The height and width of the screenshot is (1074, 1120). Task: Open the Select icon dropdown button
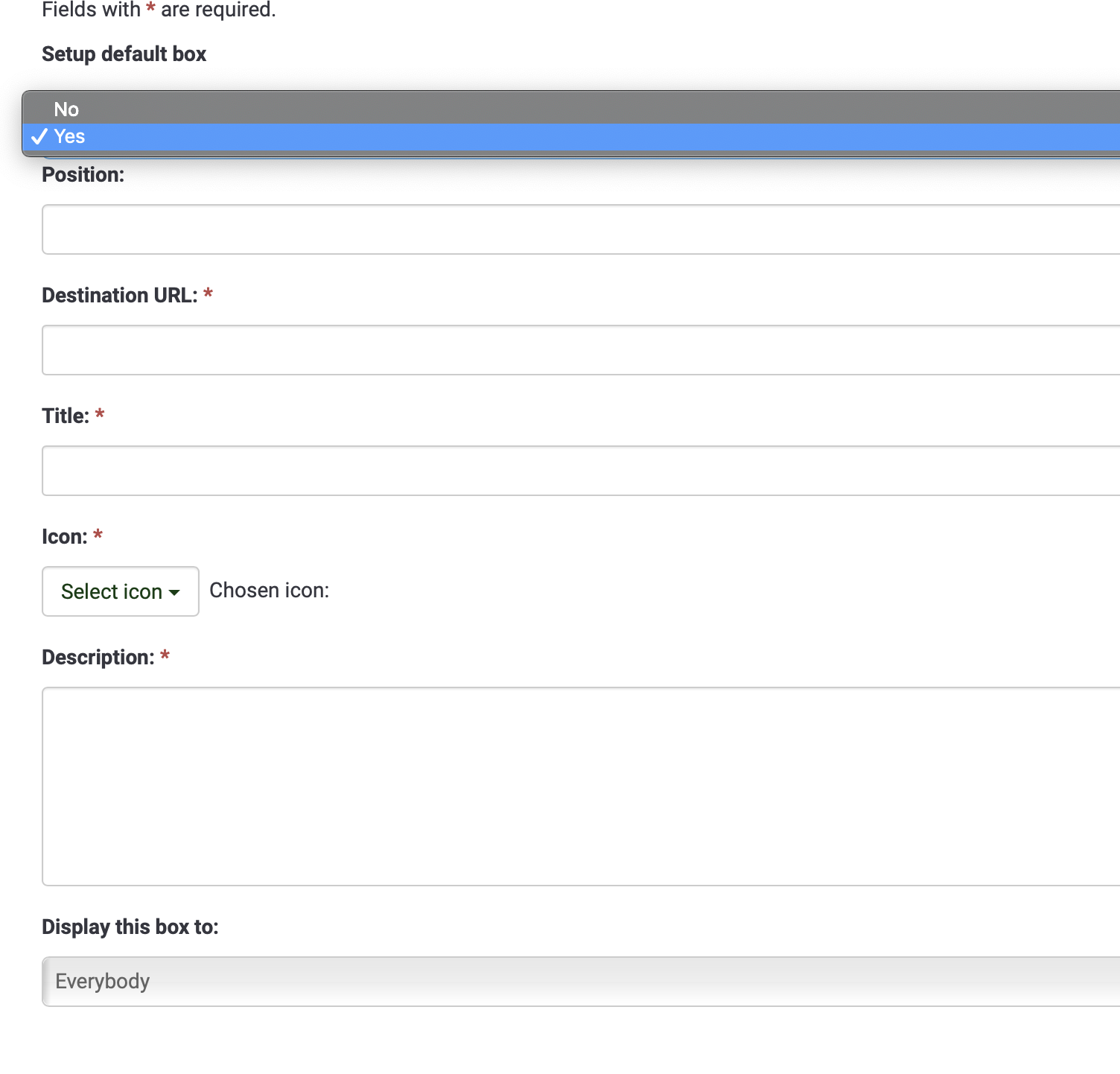(x=120, y=591)
